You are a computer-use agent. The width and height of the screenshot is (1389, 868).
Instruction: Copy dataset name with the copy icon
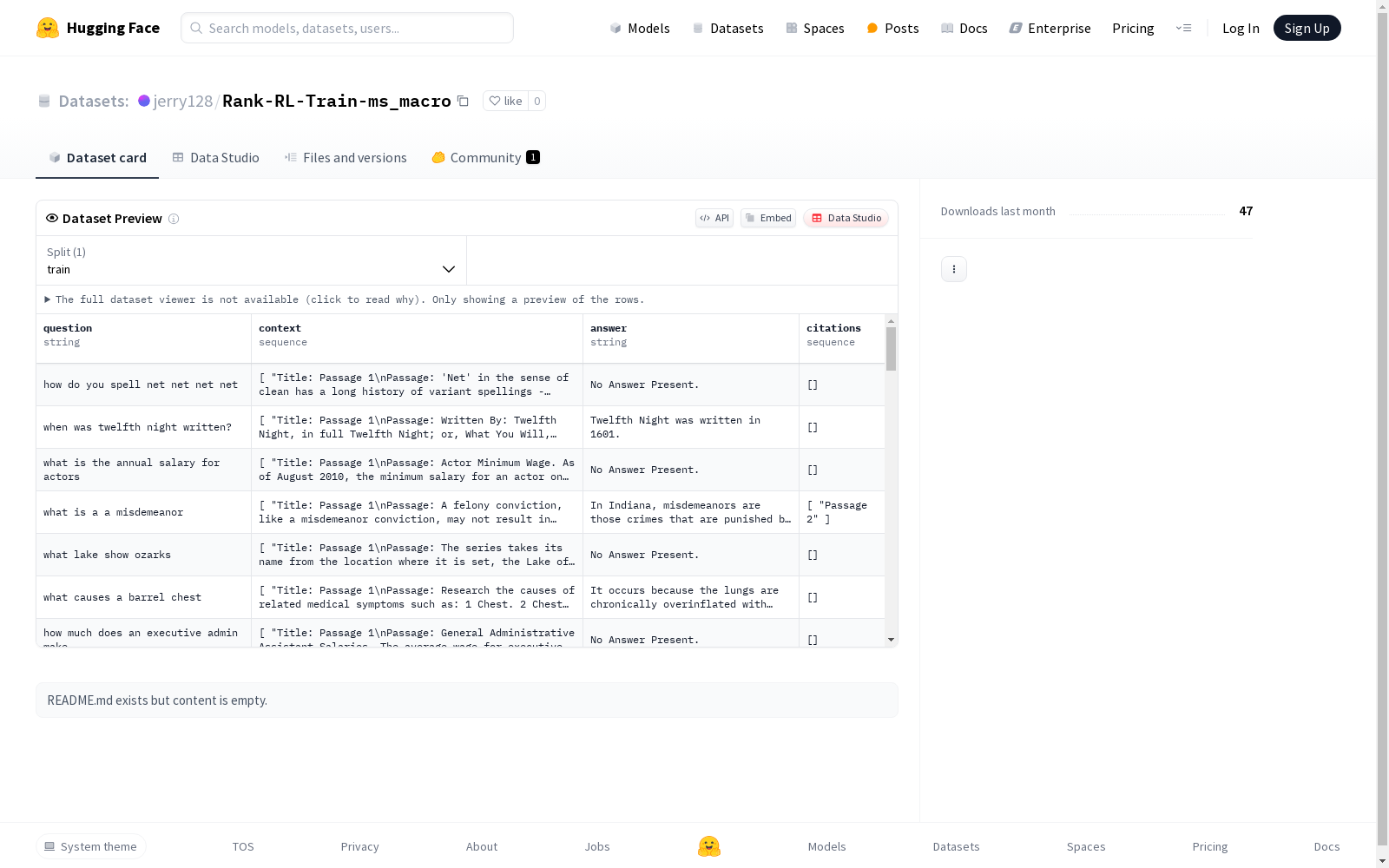point(464,101)
